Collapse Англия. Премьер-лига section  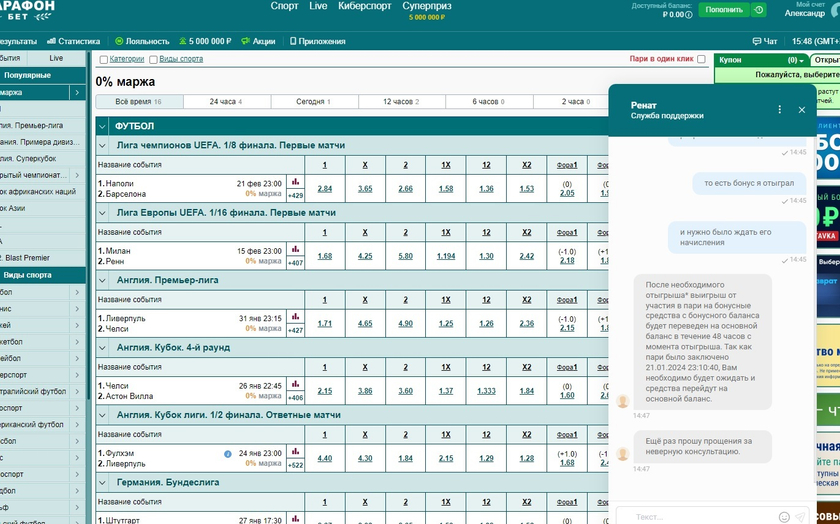tap(102, 280)
